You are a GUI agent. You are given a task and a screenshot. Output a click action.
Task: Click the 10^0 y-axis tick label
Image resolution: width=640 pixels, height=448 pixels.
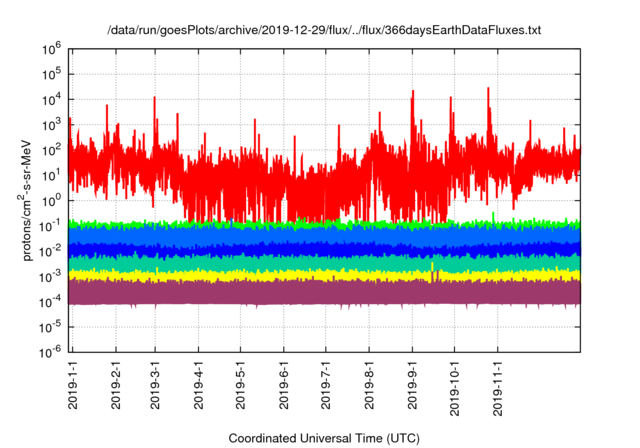point(51,201)
